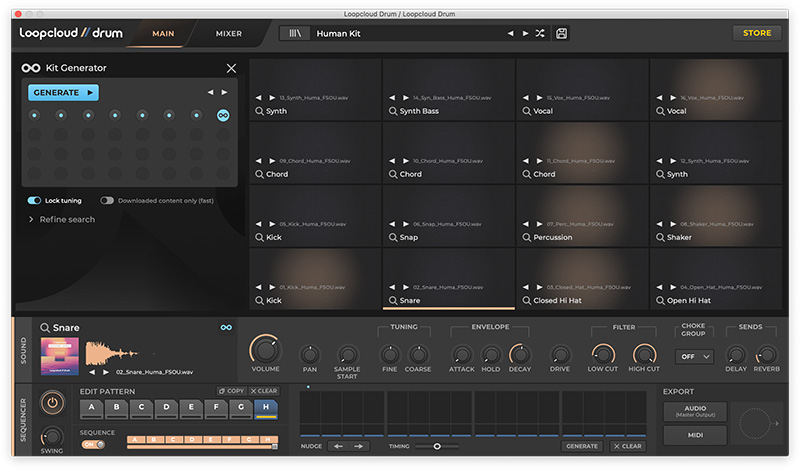Search samples for the Percussion pad

pos(526,237)
